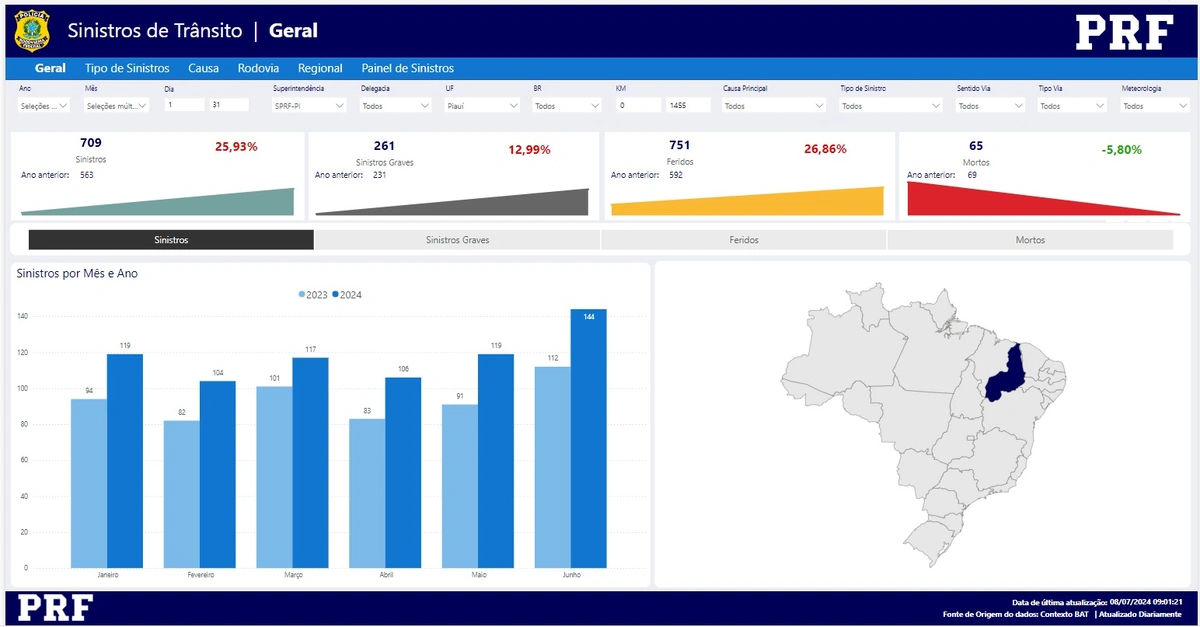Click the Sinistros por Mês e Ano title
The height and width of the screenshot is (627, 1200).
click(x=77, y=273)
